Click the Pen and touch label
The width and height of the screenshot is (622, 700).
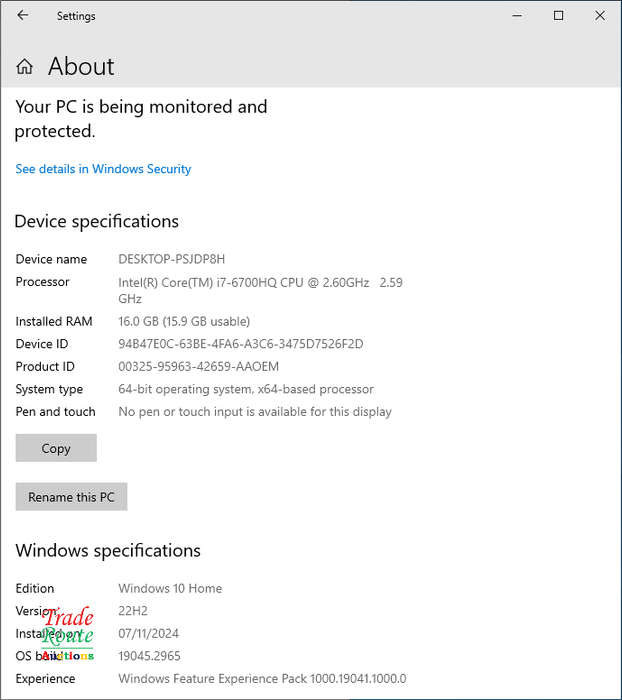click(55, 412)
